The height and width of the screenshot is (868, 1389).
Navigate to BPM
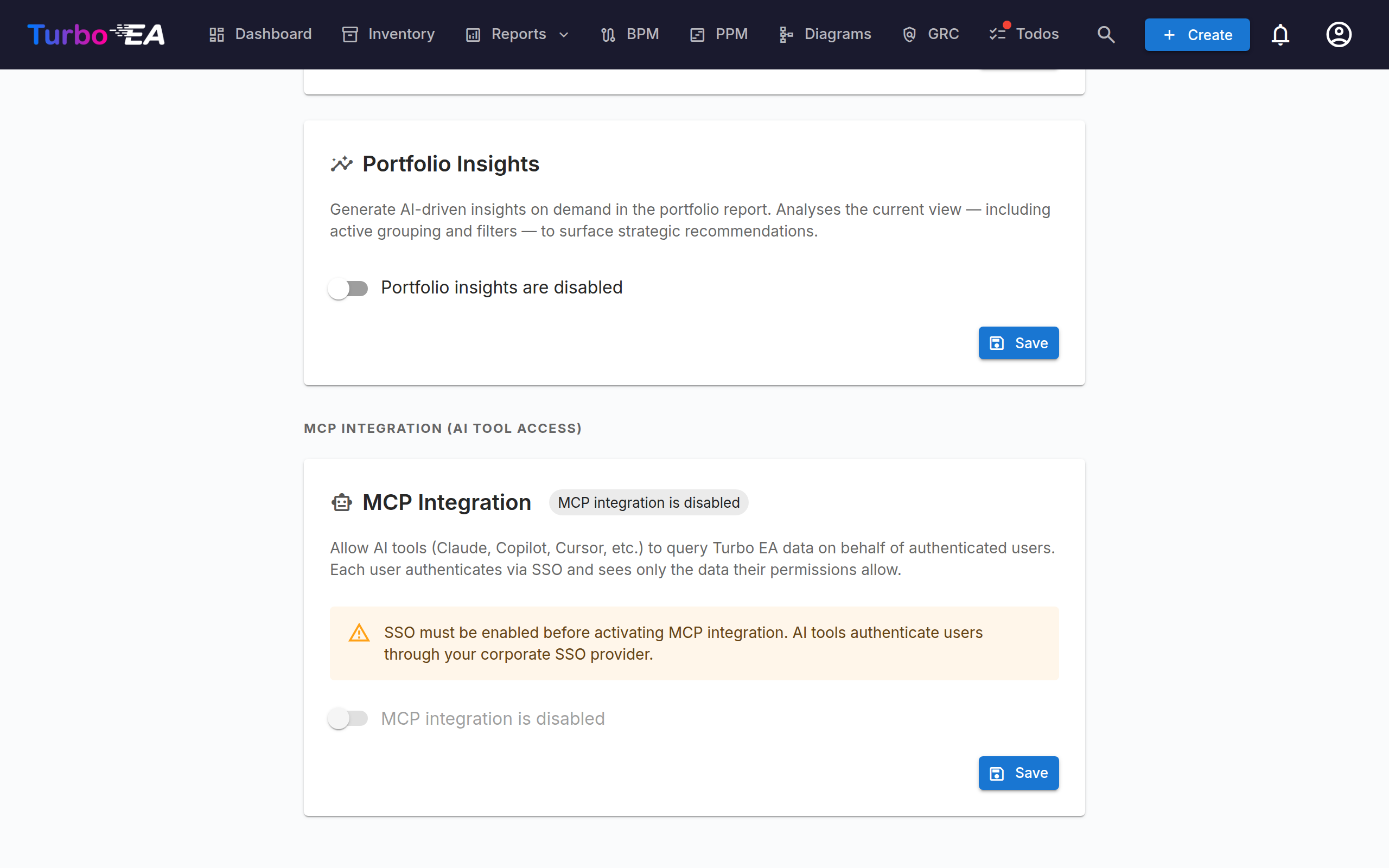pyautogui.click(x=629, y=34)
